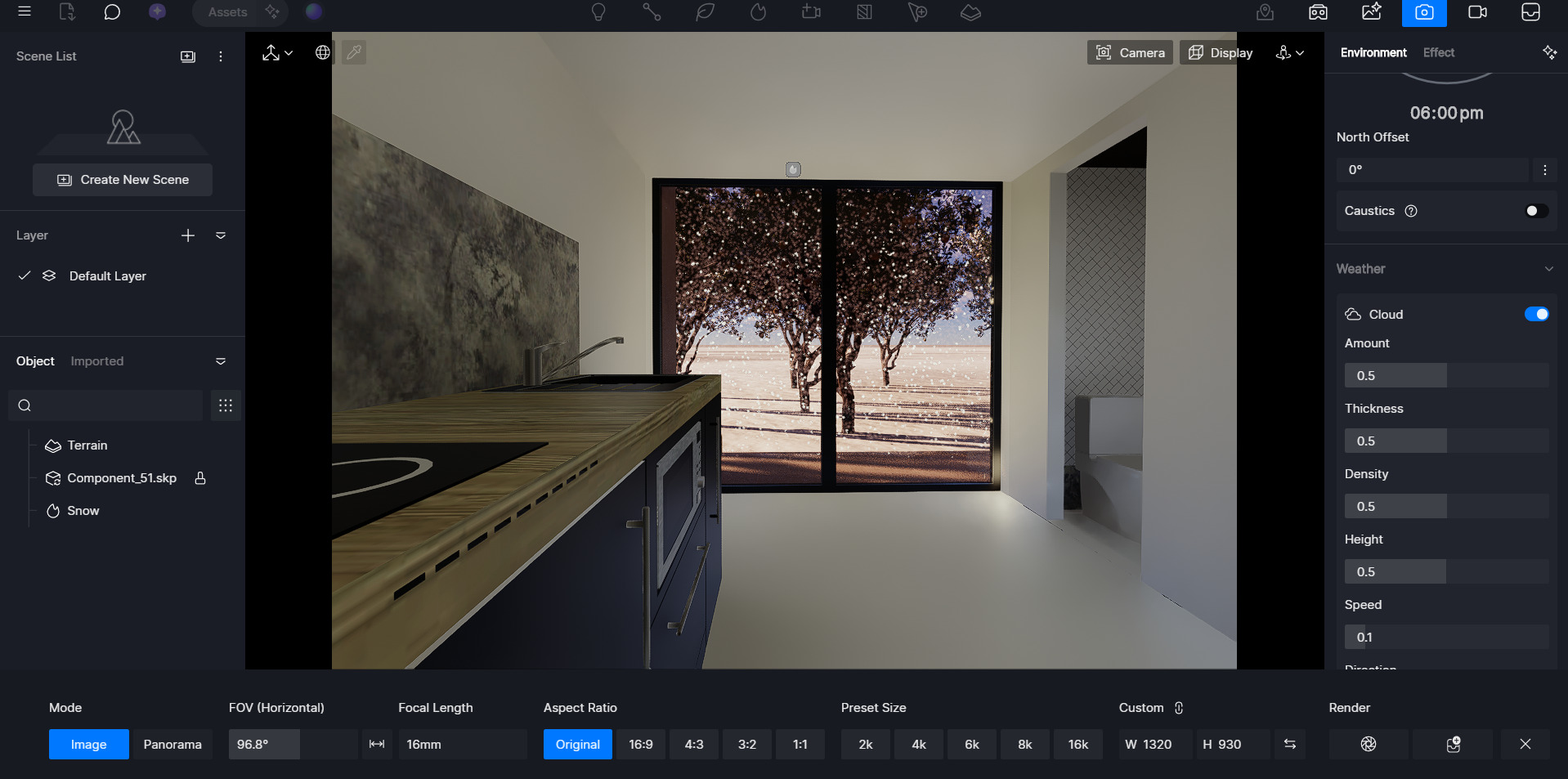Image resolution: width=1568 pixels, height=779 pixels.
Task: Click the globe icon above the viewport
Action: pyautogui.click(x=323, y=52)
